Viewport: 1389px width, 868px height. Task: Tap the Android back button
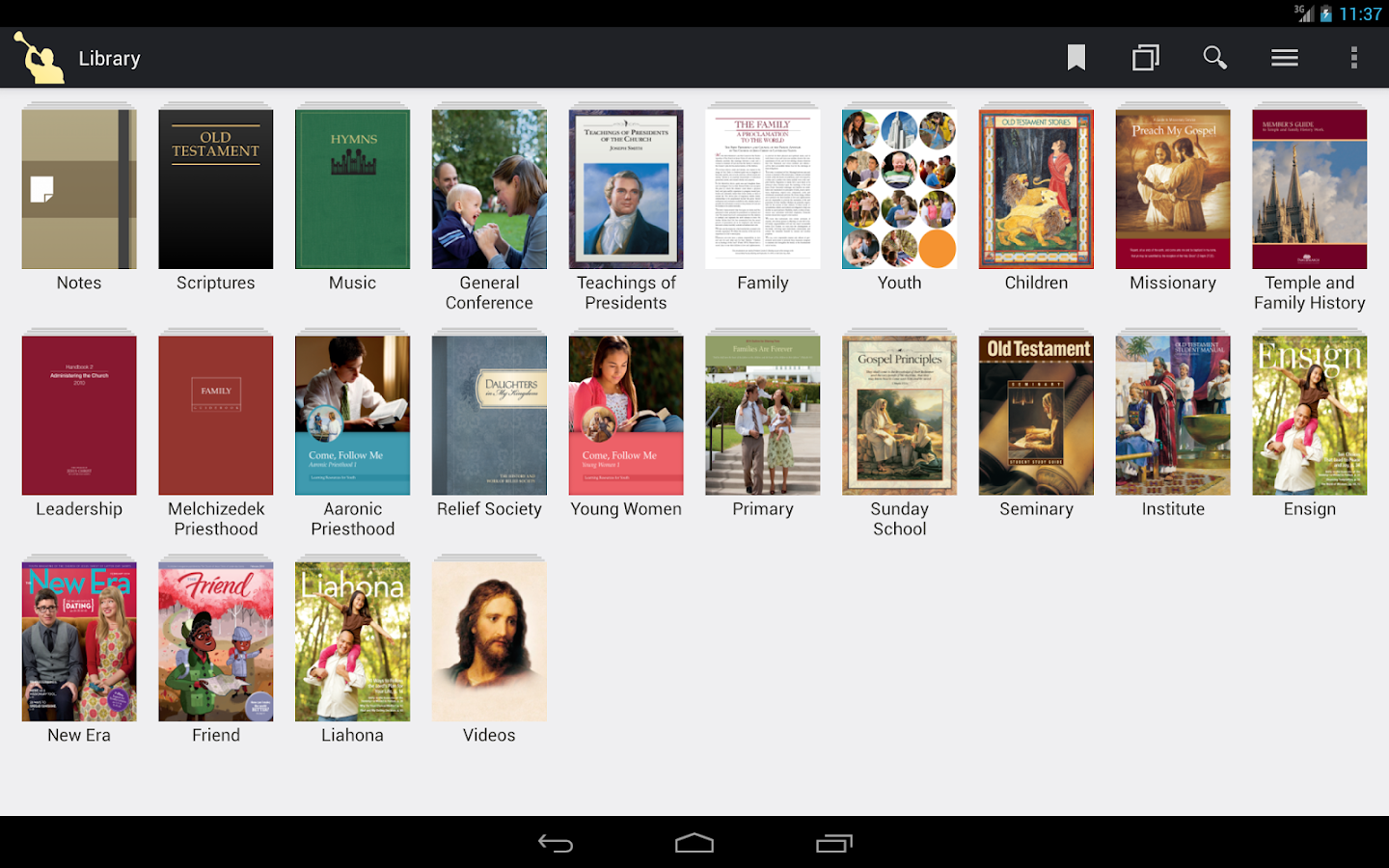pyautogui.click(x=556, y=844)
